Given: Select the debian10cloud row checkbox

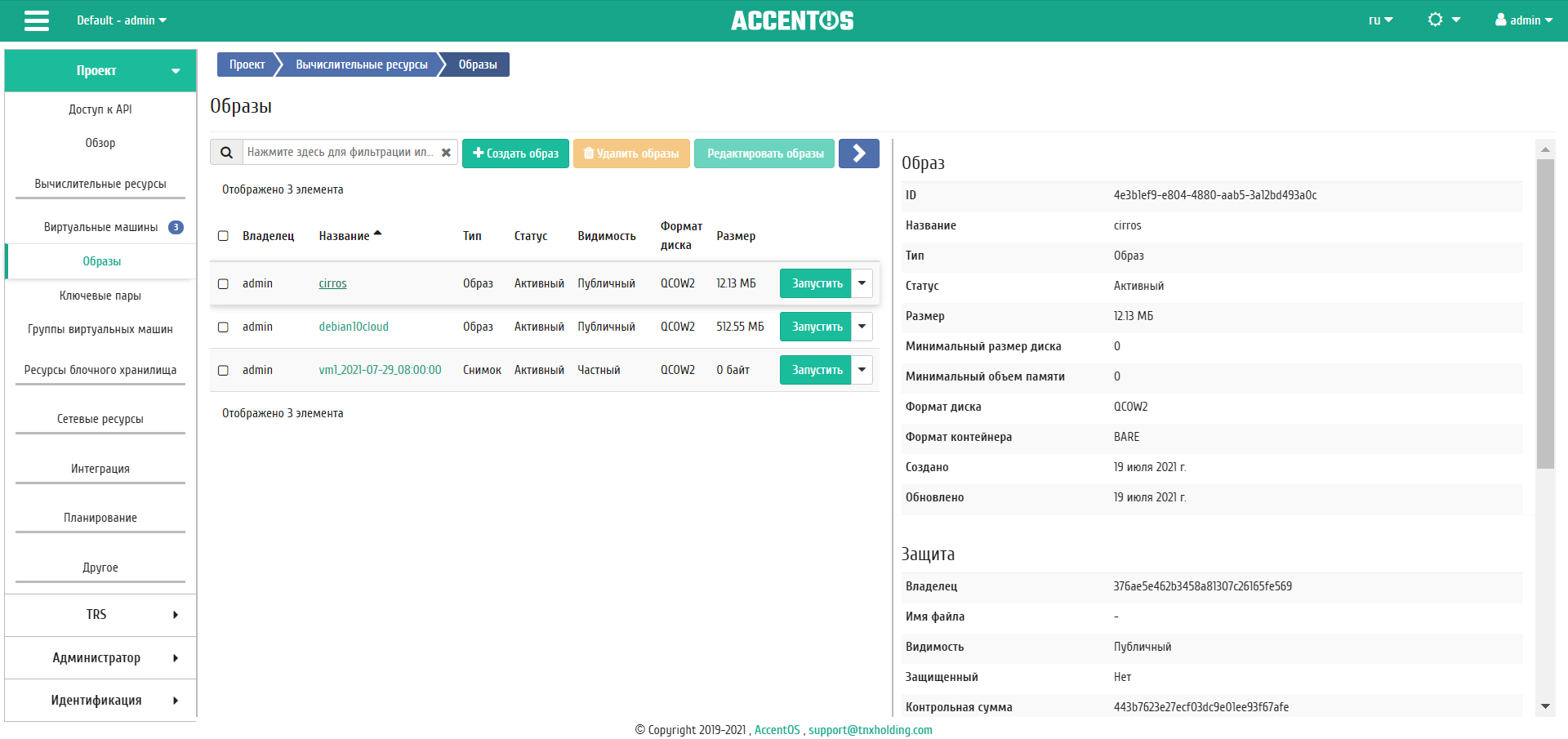Looking at the screenshot, I should click(x=223, y=327).
